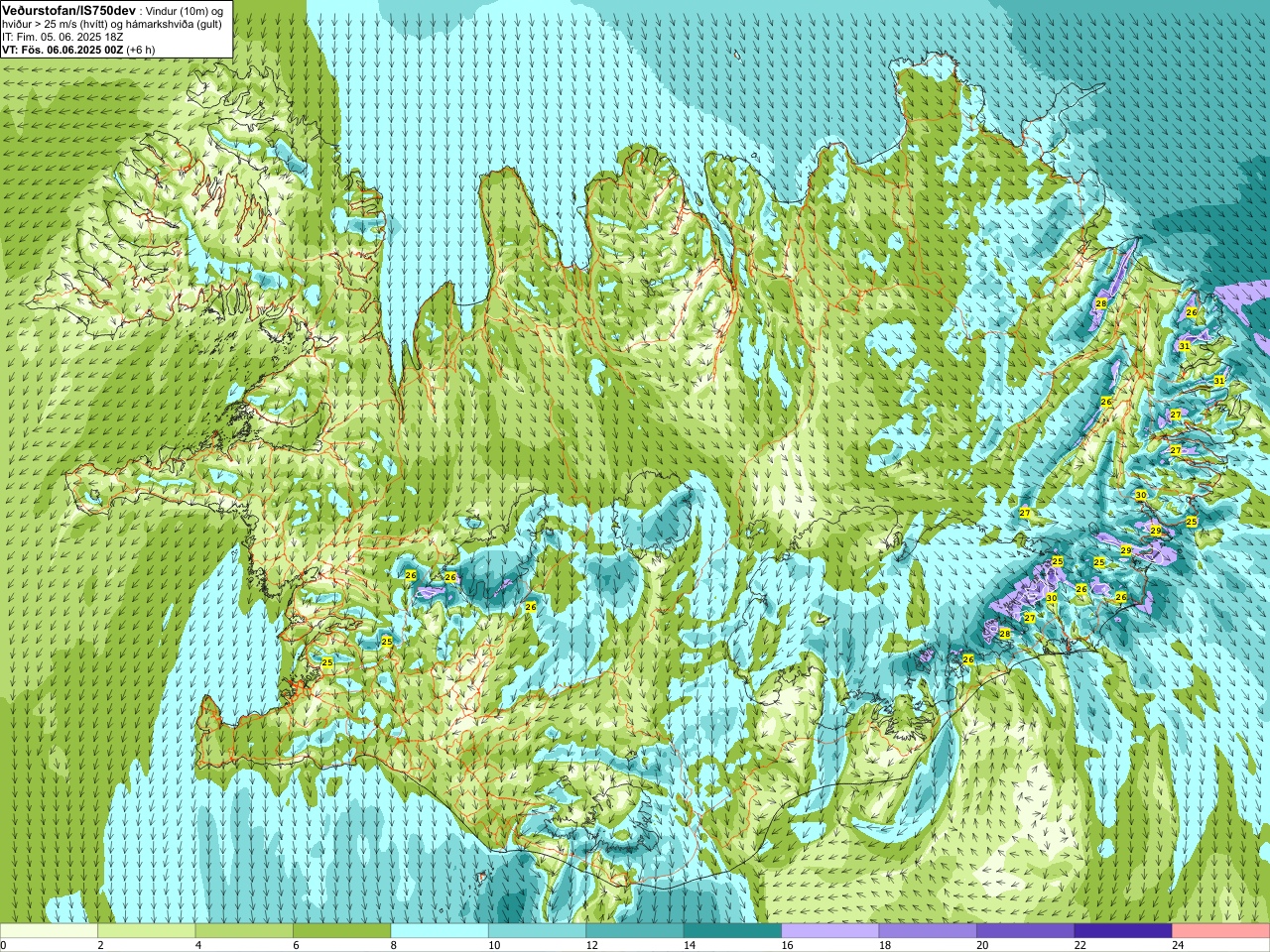The width and height of the screenshot is (1270, 952).
Task: Select the 14–16 m/s dark teal legend swatch
Action: point(732,931)
